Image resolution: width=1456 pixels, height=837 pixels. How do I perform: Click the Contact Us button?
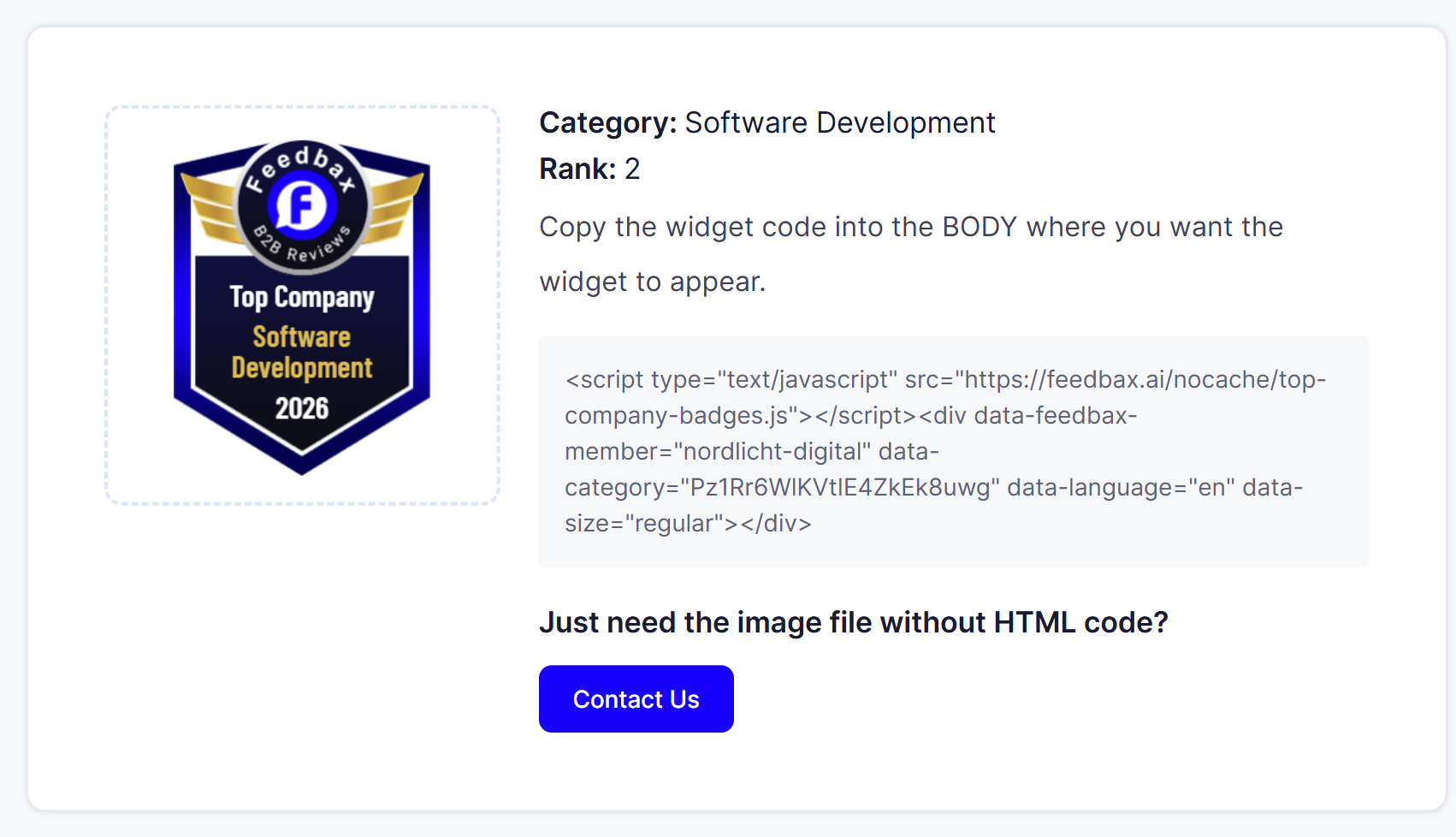point(636,698)
